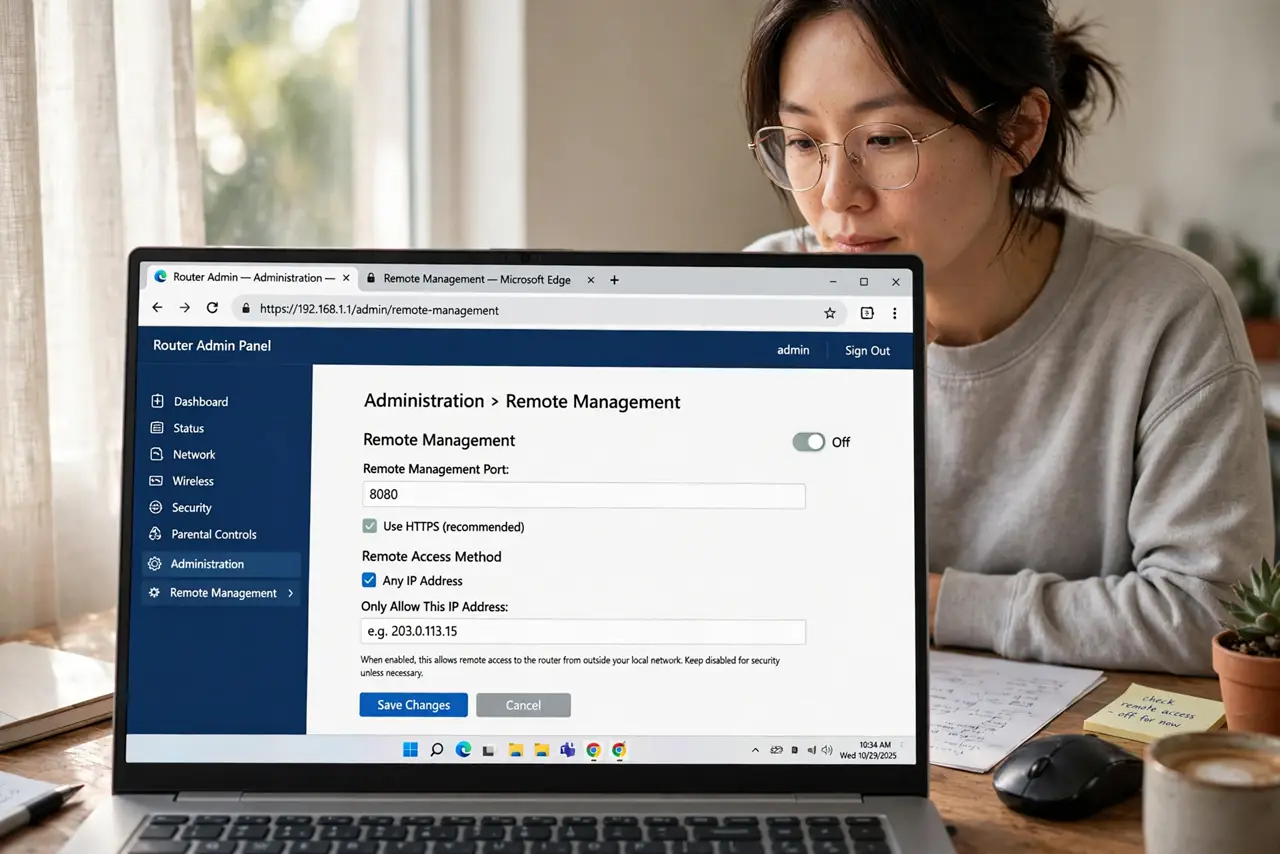
Task: Expand the Remote Management sidebar chevron
Action: point(291,593)
